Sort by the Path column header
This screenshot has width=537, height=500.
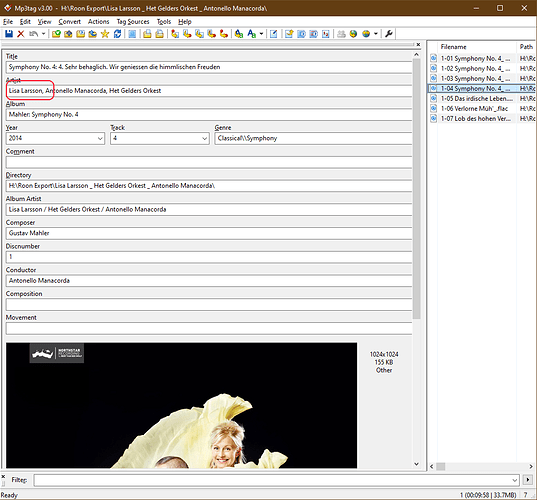526,47
